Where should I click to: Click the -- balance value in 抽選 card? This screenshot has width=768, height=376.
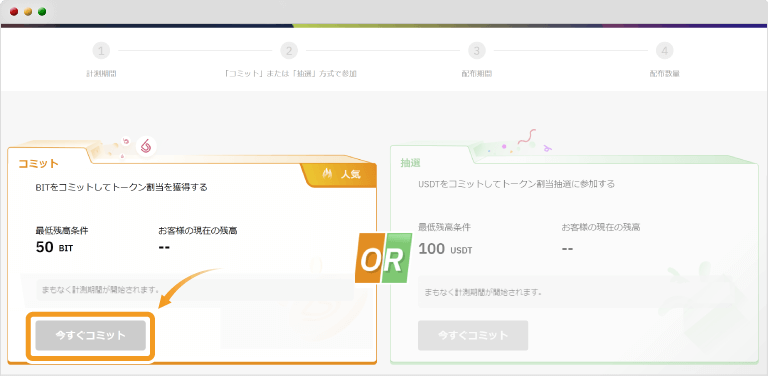pos(567,249)
